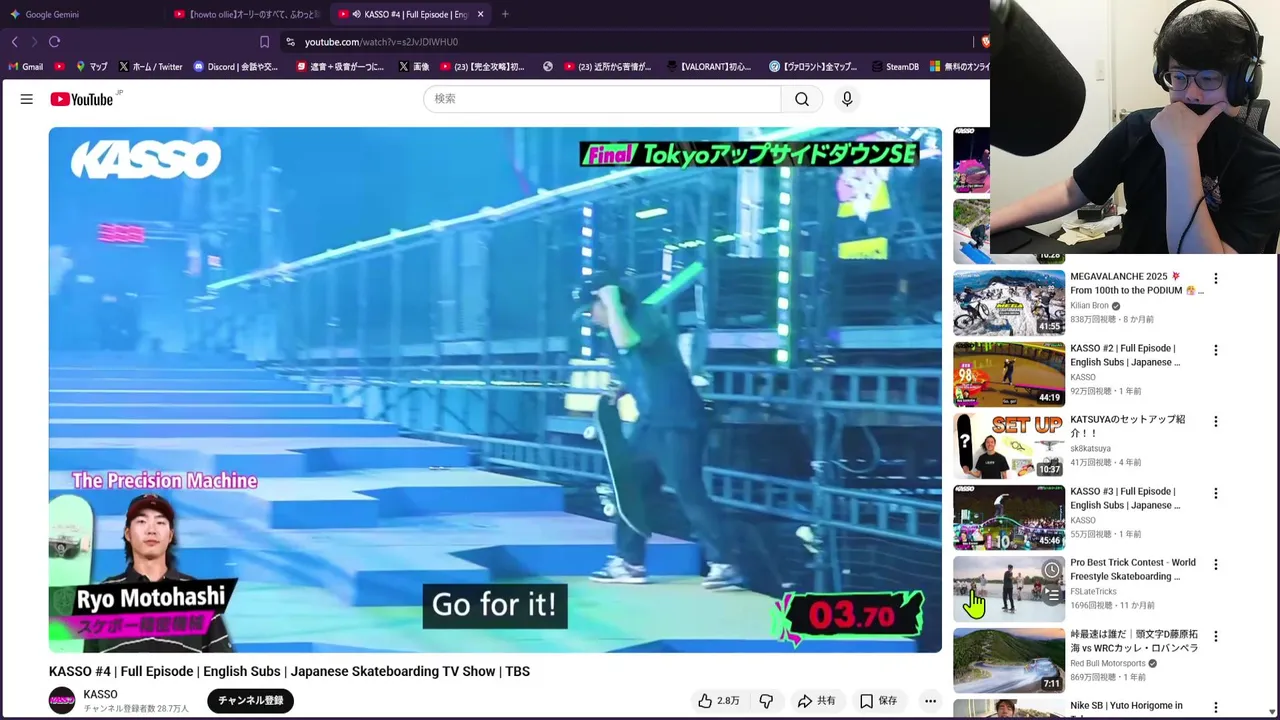The height and width of the screenshot is (720, 1280).
Task: Open menu for Pro Best Trick Contest video
Action: (1216, 564)
